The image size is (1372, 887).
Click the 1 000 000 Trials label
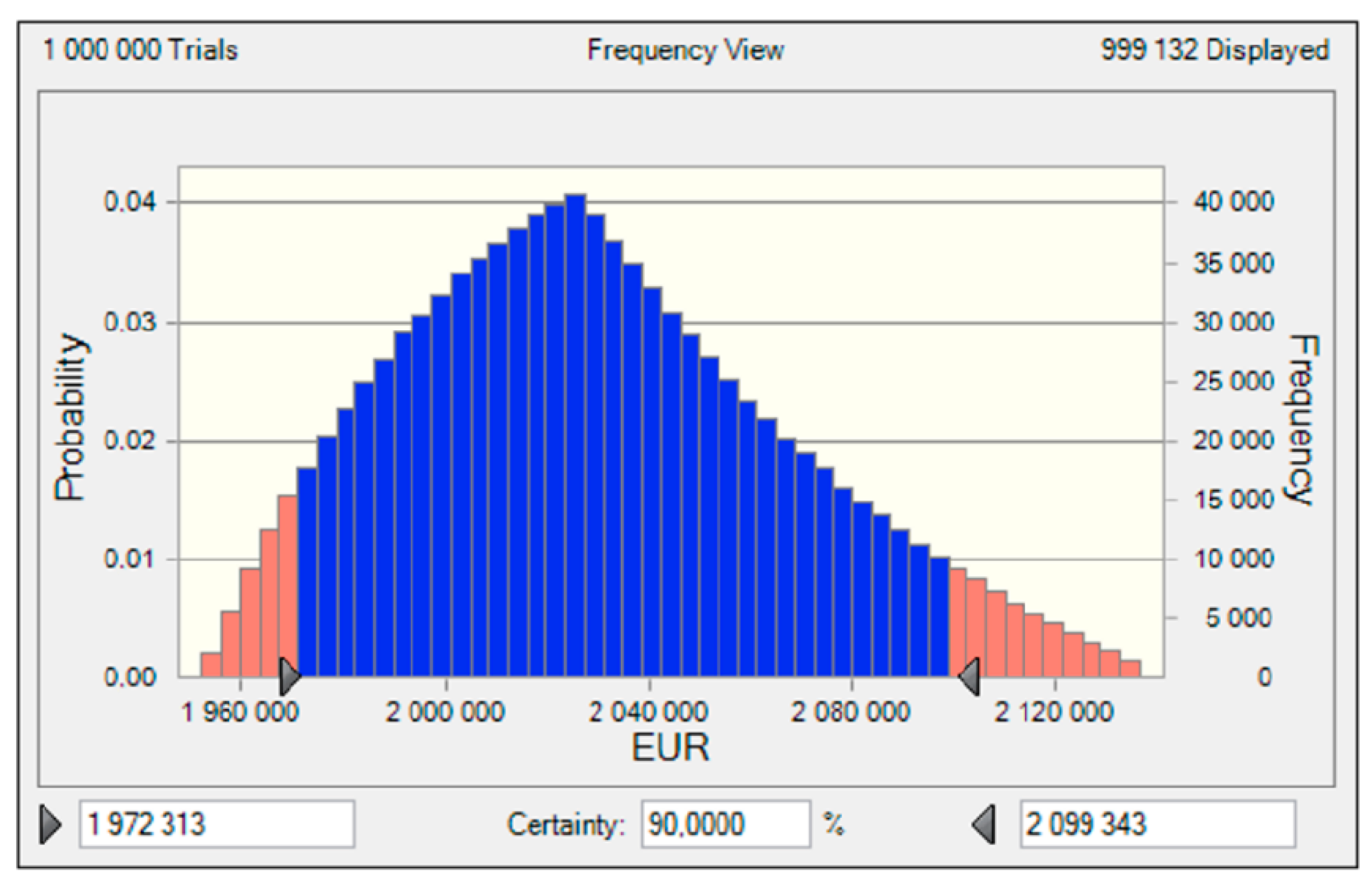tap(140, 50)
